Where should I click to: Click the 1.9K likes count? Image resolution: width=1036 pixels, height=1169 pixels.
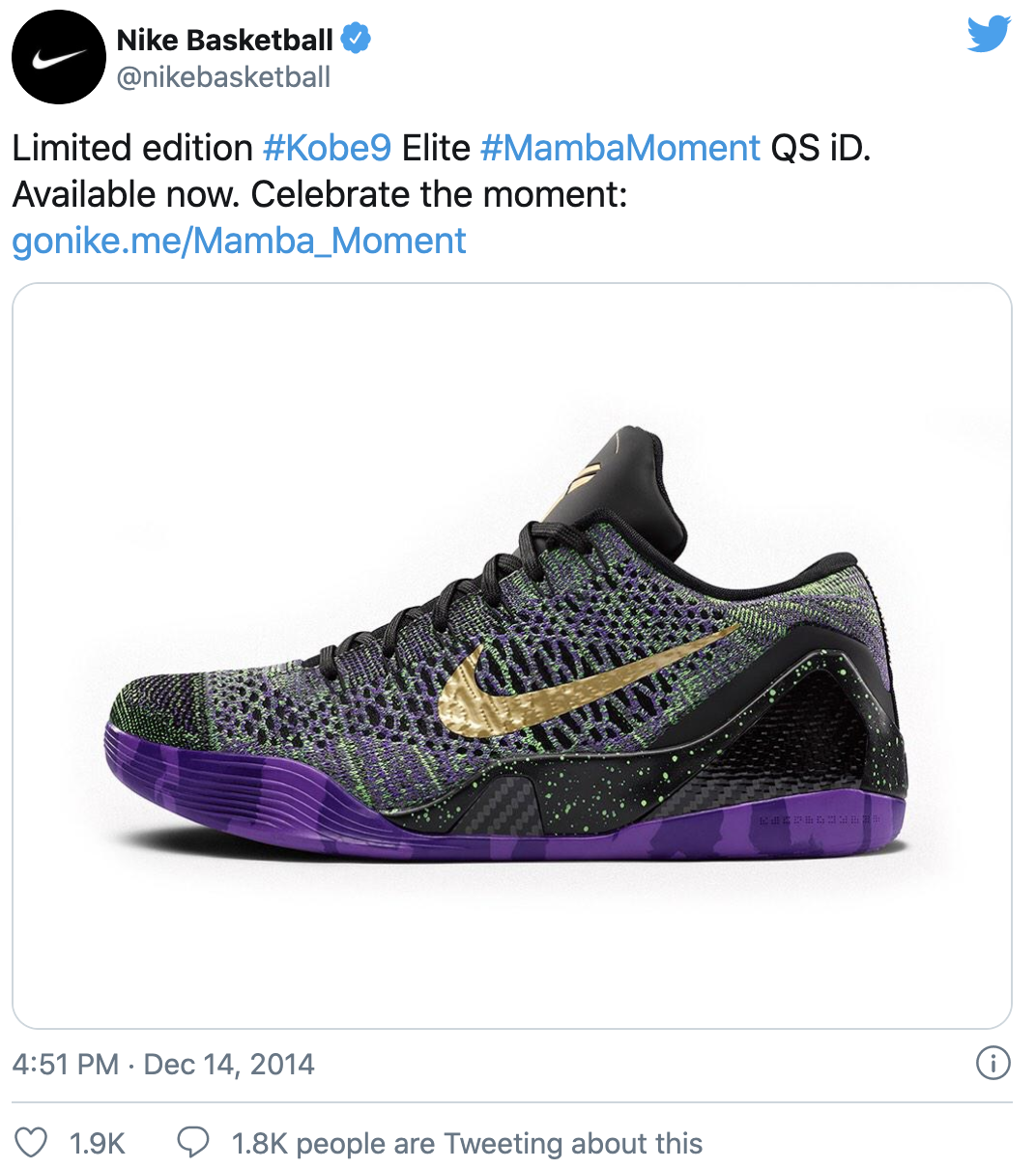pos(98,1144)
